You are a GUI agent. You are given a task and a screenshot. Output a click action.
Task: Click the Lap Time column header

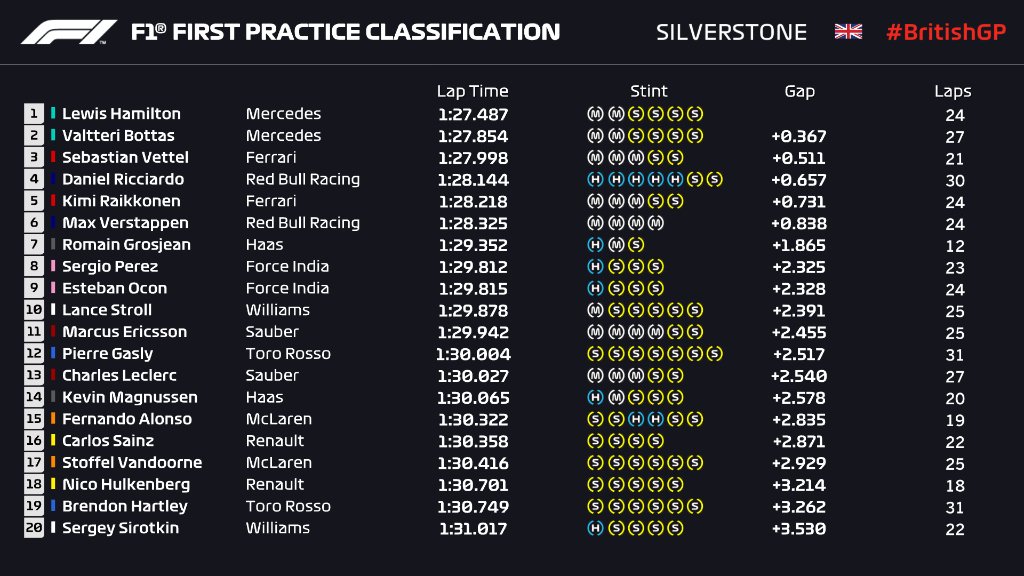(472, 91)
